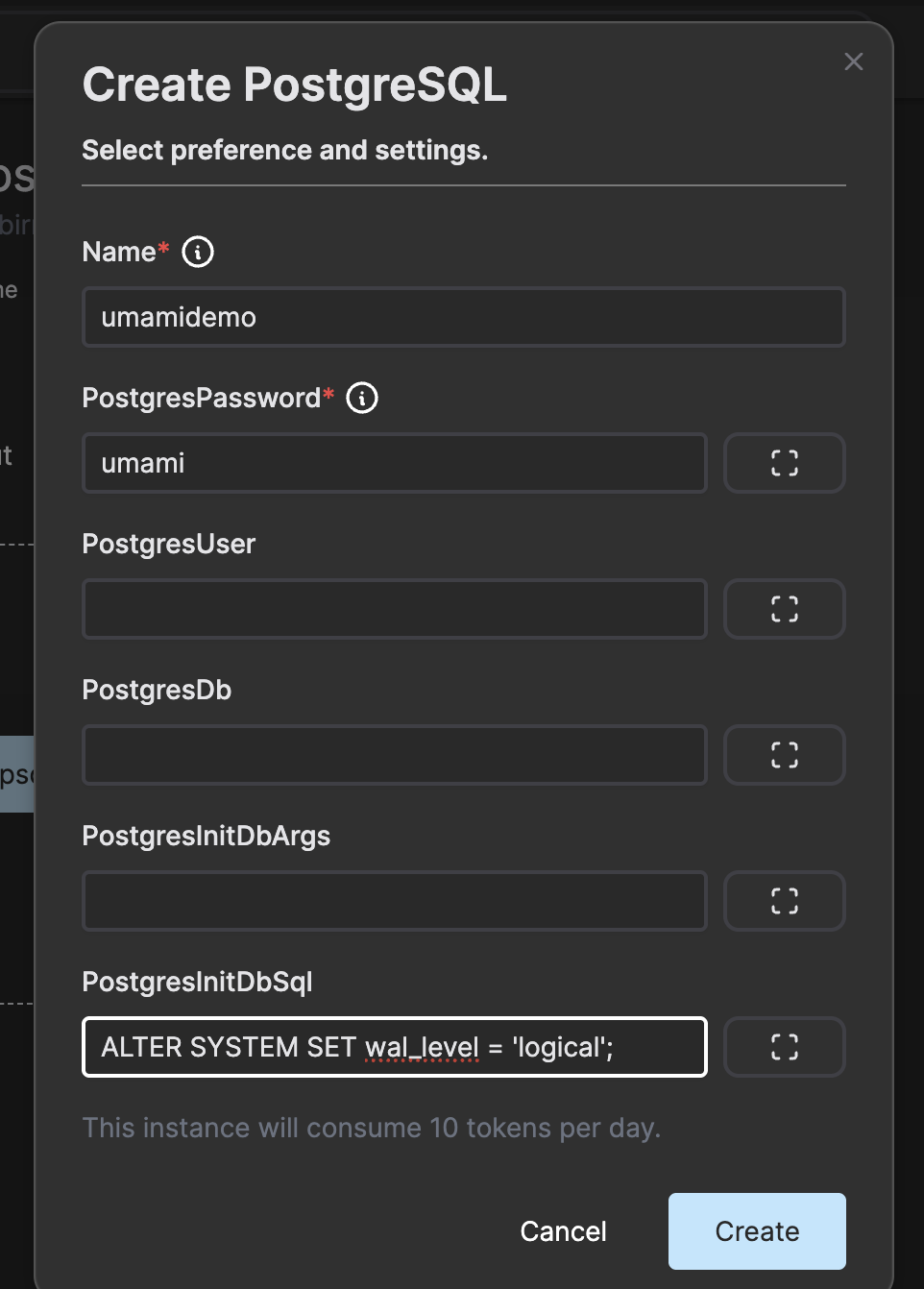Image resolution: width=924 pixels, height=1289 pixels.
Task: Focus the empty PostgresDb input
Action: point(395,755)
